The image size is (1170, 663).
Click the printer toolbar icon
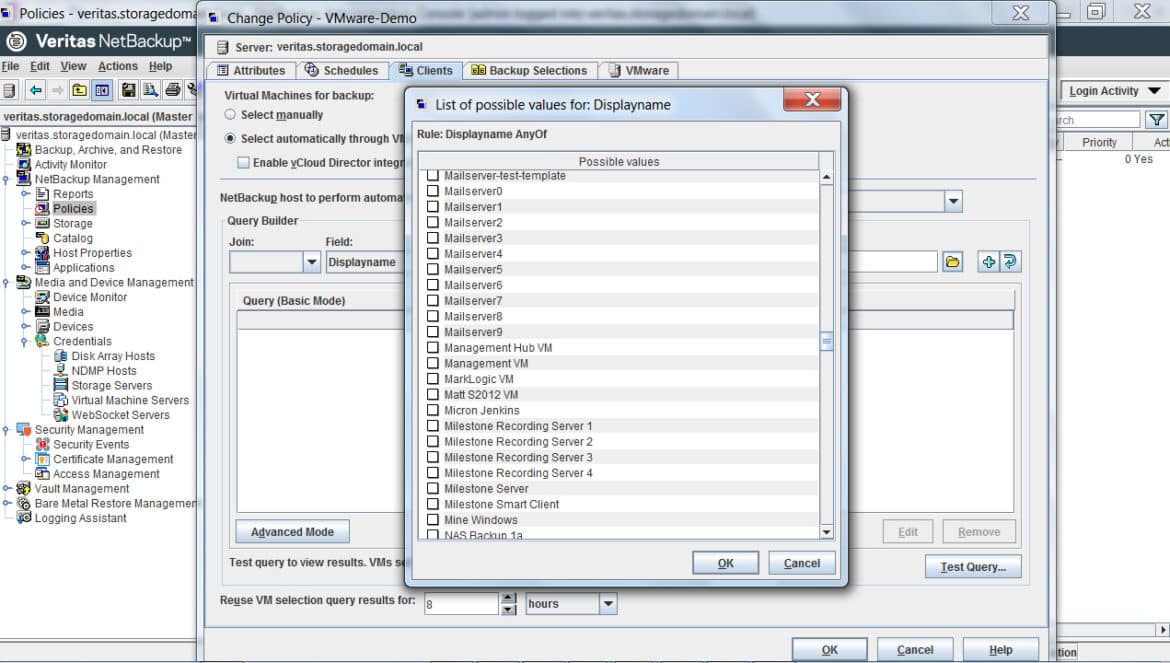tap(172, 90)
